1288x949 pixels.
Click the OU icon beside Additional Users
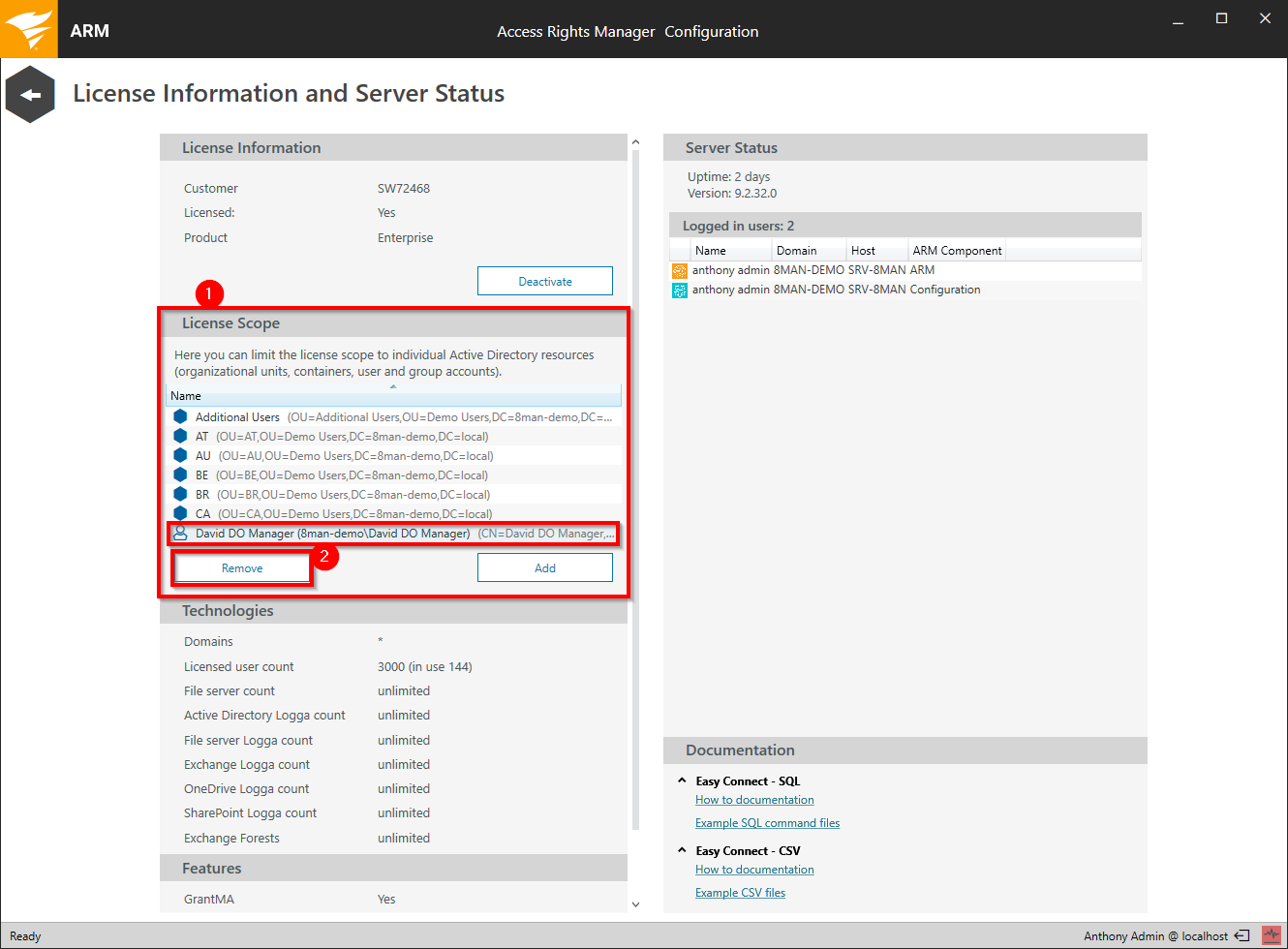pyautogui.click(x=180, y=416)
